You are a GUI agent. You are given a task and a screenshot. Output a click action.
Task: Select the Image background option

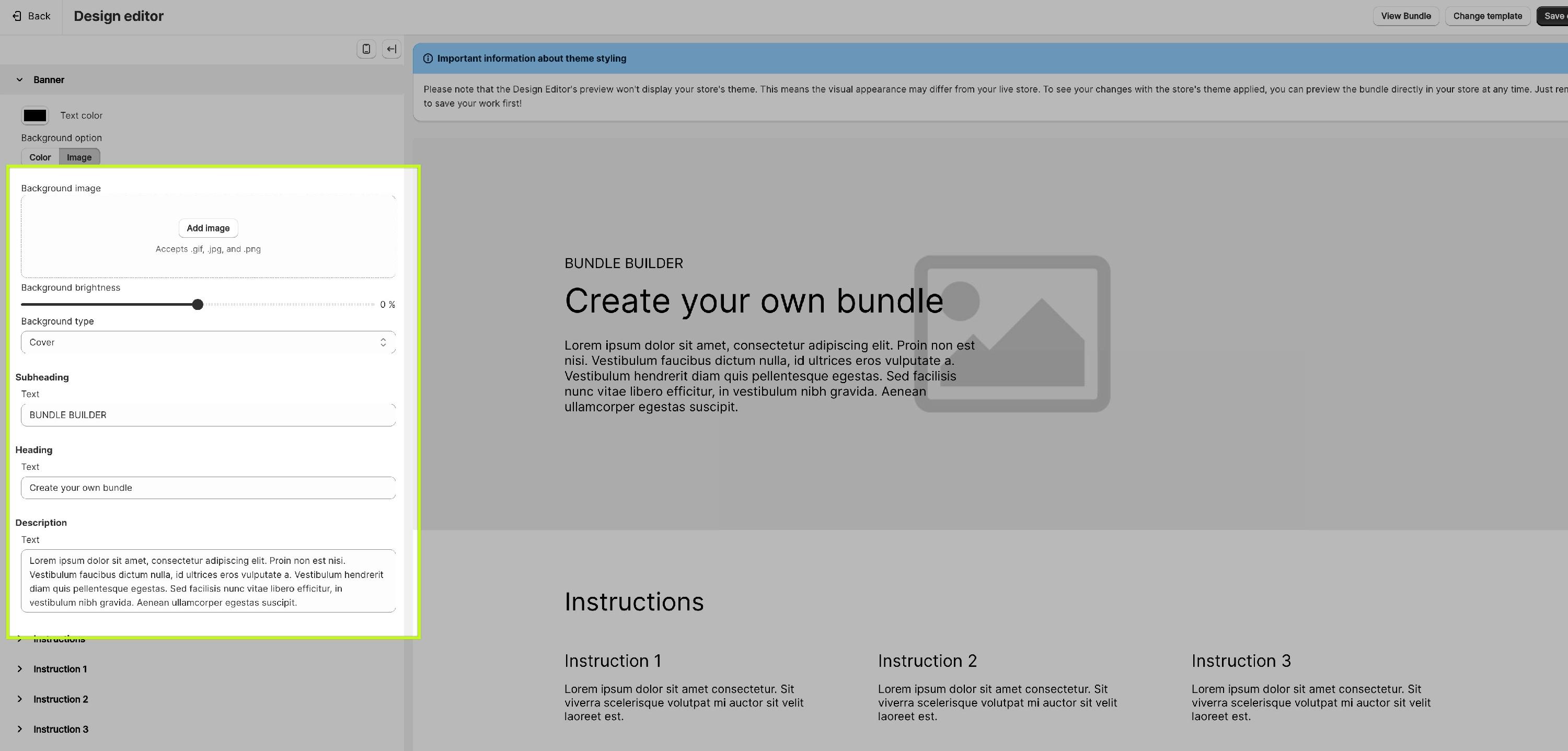(79, 157)
